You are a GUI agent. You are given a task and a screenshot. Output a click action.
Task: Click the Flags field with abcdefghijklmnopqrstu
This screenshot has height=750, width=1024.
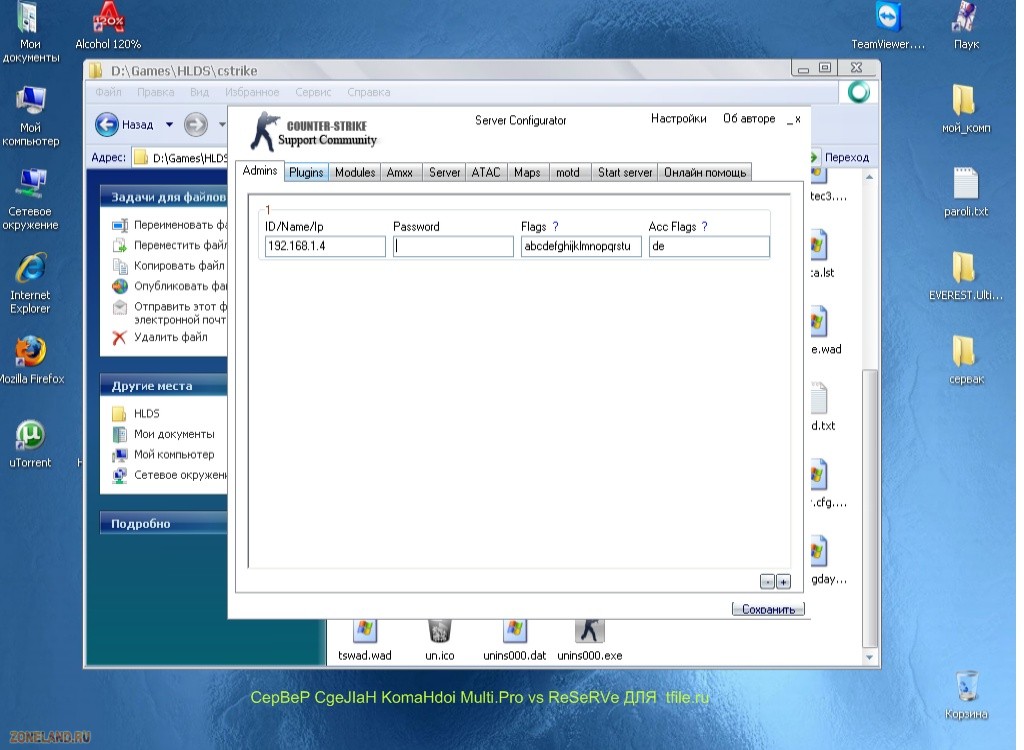581,246
